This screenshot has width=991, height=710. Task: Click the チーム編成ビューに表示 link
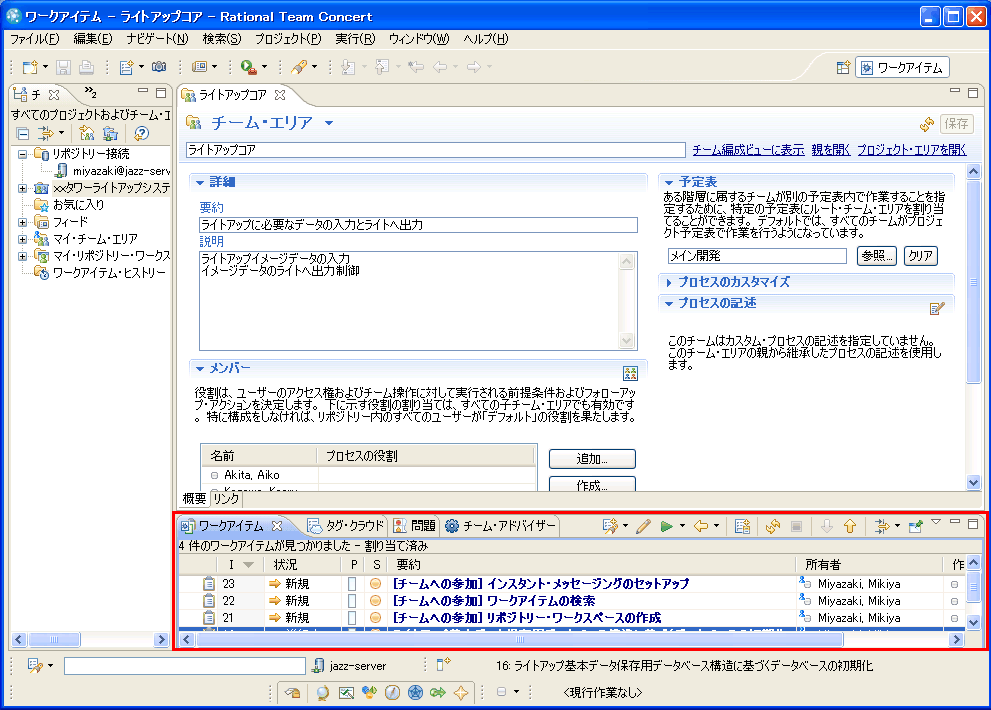(x=748, y=150)
